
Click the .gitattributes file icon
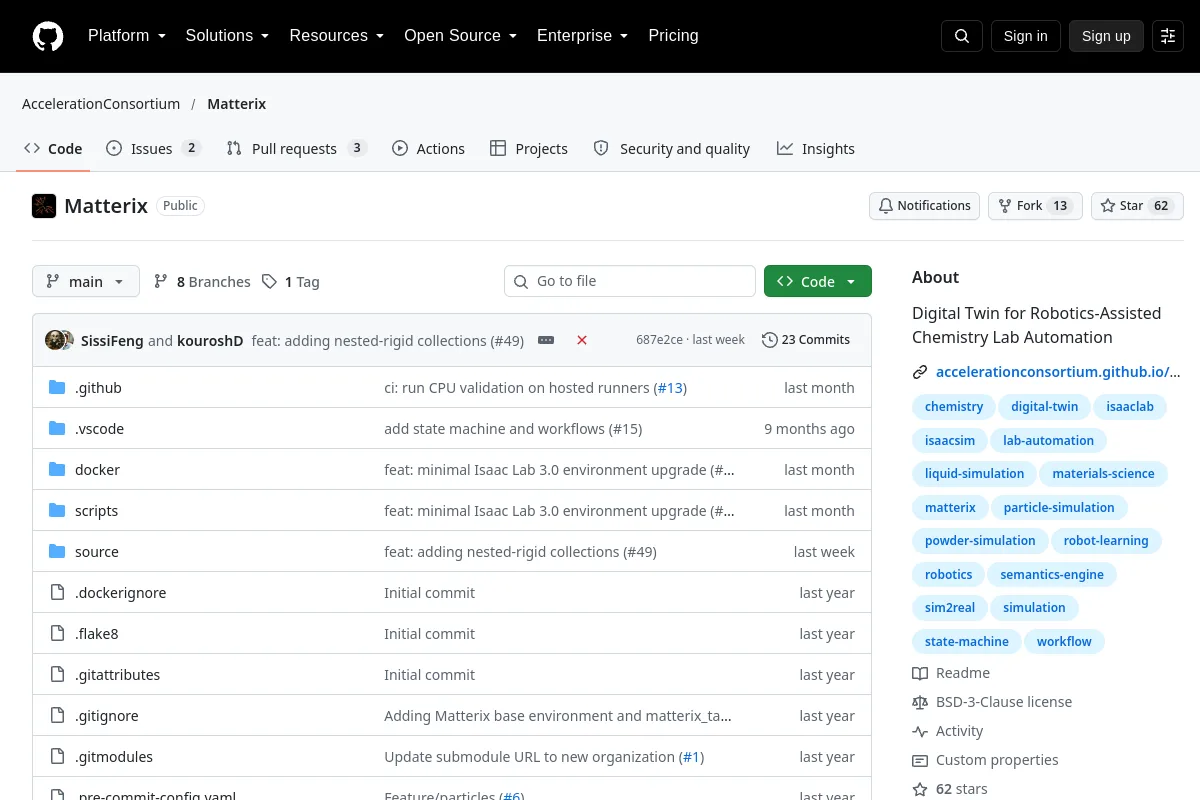(x=57, y=675)
